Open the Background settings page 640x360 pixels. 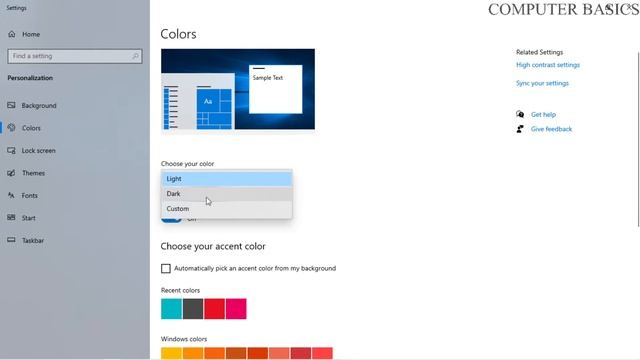[x=39, y=106]
